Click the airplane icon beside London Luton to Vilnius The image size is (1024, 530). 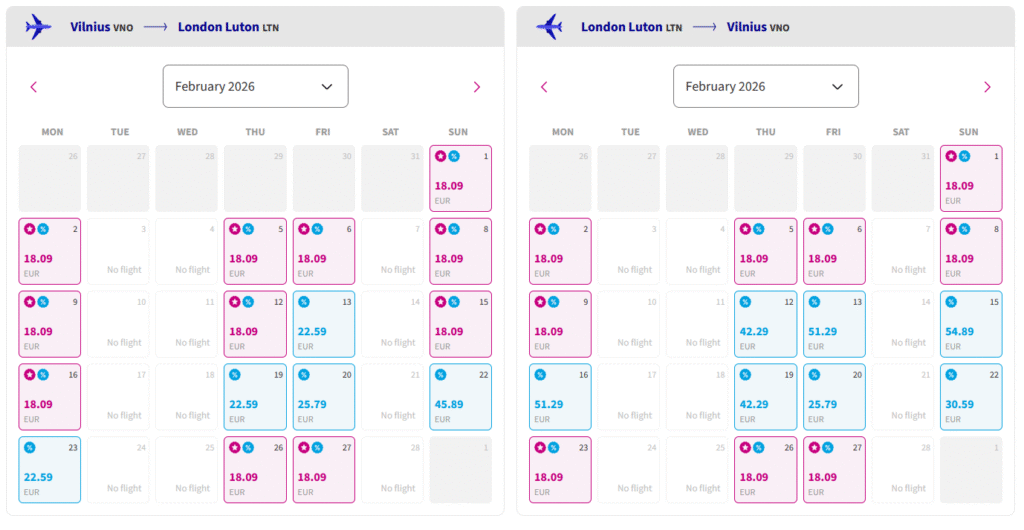(x=550, y=27)
